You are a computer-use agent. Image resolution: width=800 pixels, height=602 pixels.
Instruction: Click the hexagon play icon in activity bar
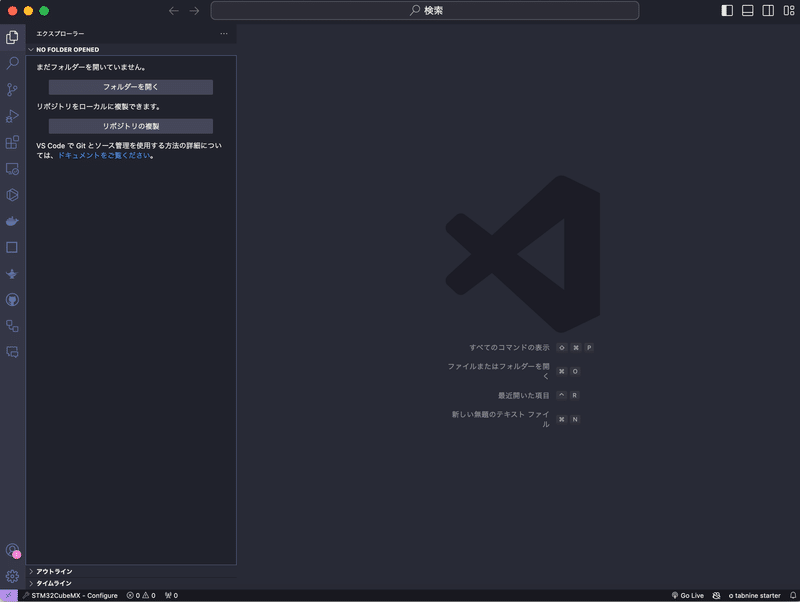(12, 195)
